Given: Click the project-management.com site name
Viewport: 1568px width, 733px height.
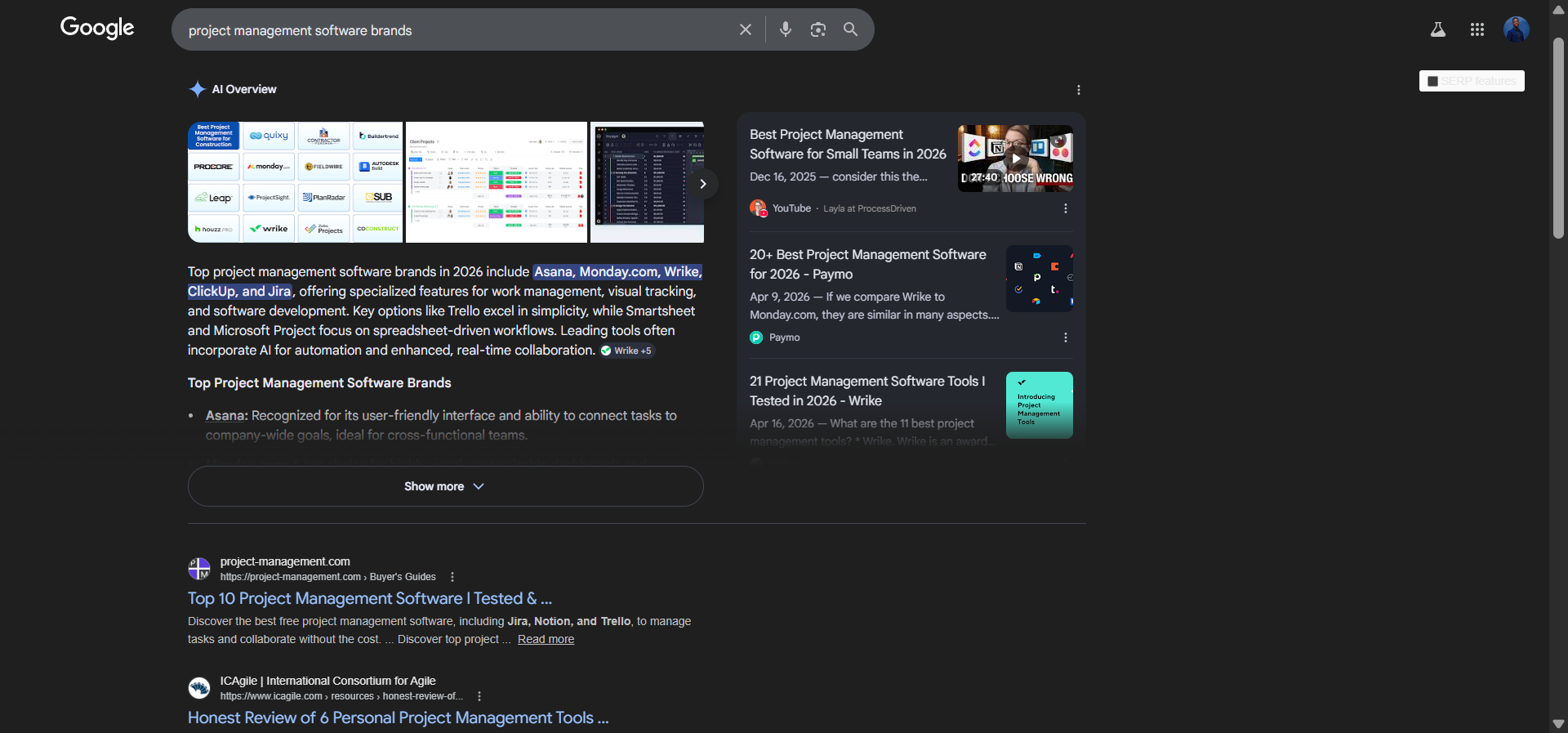Looking at the screenshot, I should pos(285,561).
